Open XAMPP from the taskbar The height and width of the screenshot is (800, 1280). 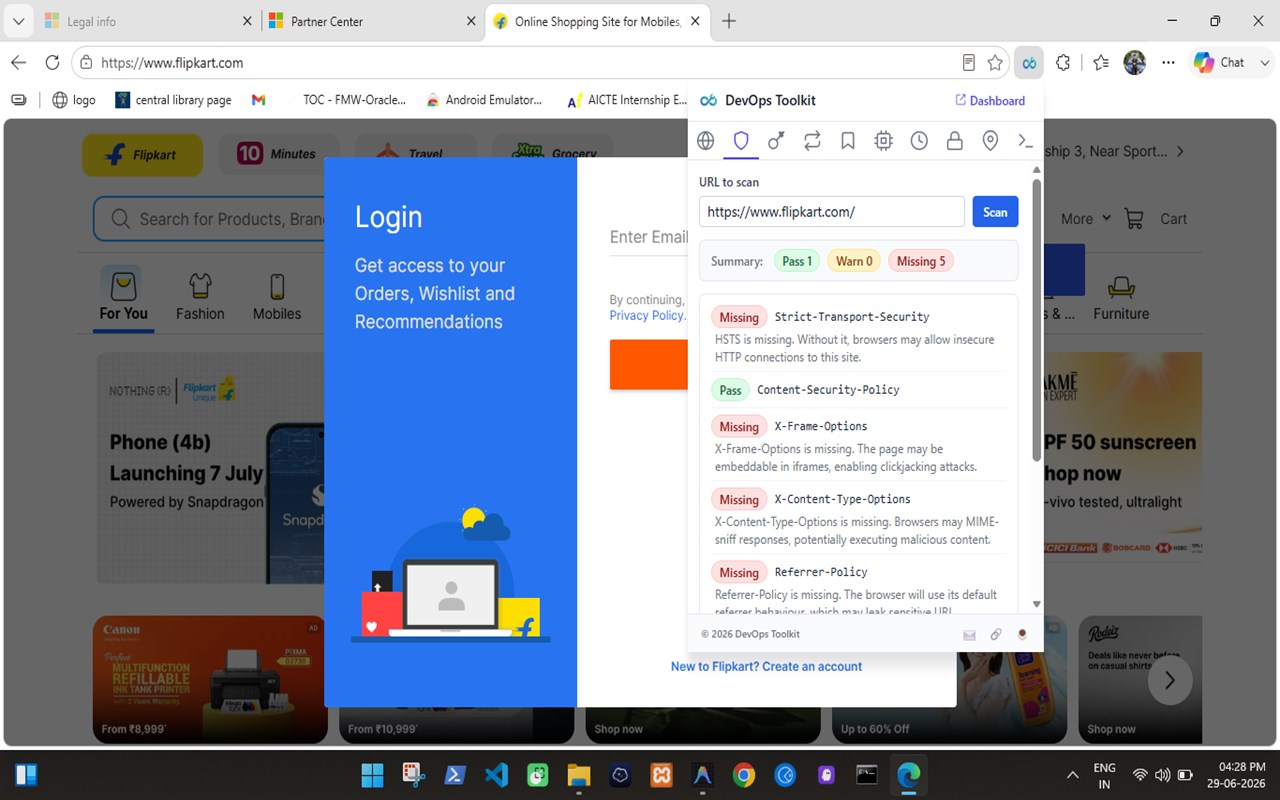tap(661, 775)
